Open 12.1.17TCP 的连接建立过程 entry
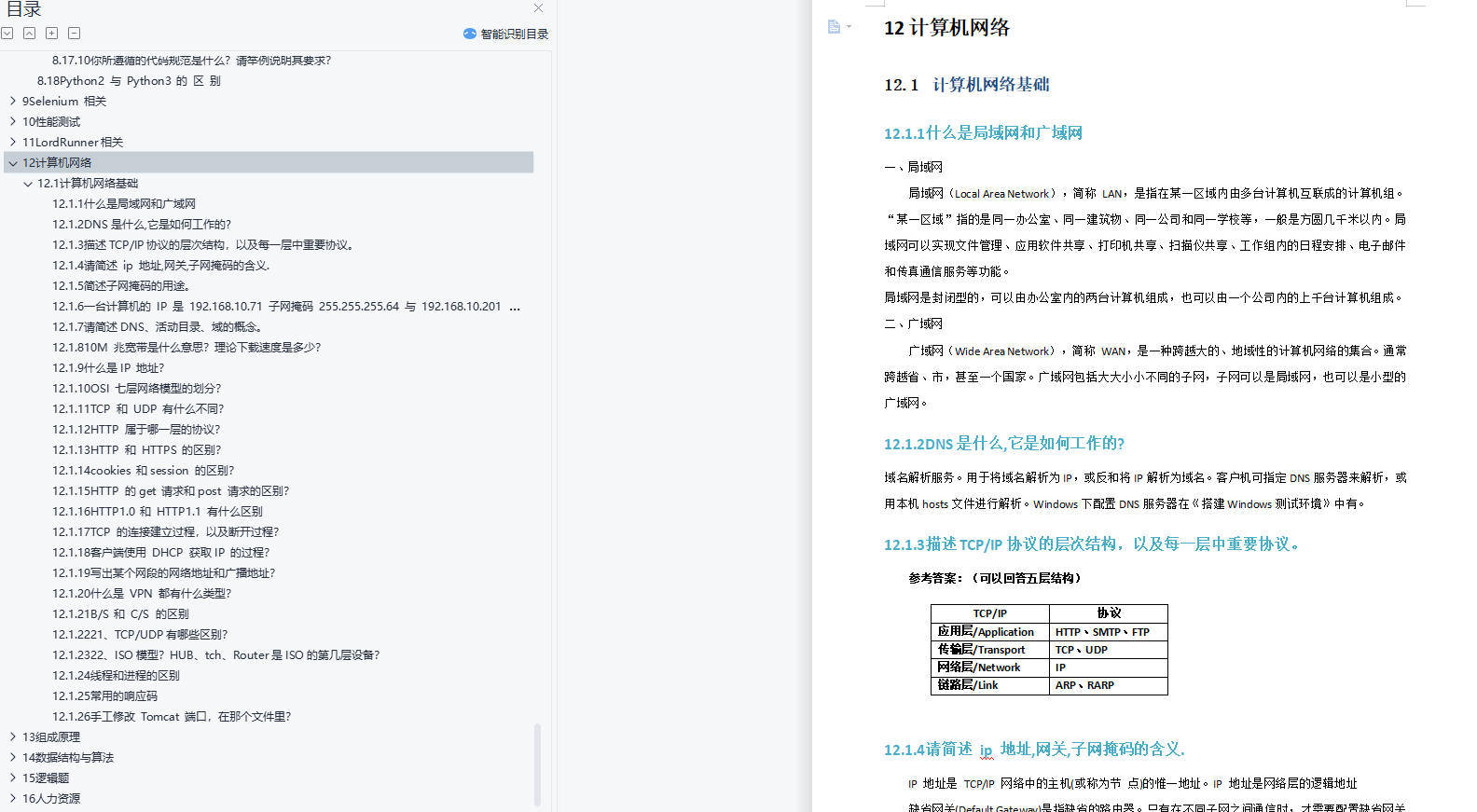Viewport: 1477px width, 812px height. 166,531
